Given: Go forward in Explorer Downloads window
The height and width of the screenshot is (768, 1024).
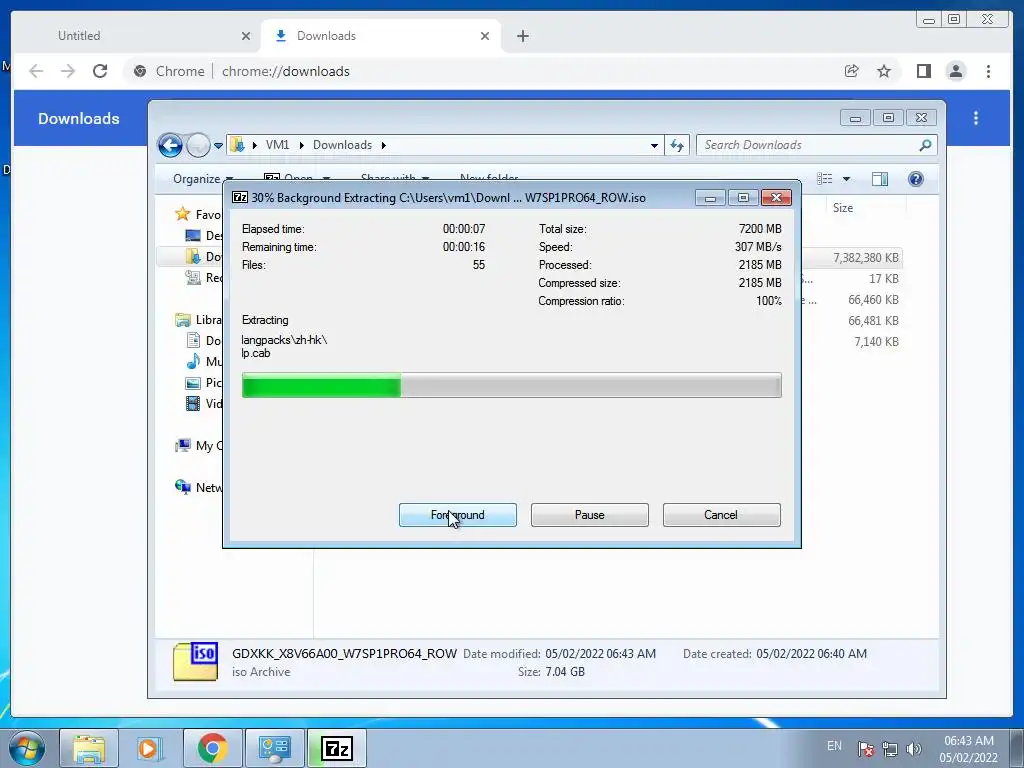Looking at the screenshot, I should coord(198,145).
